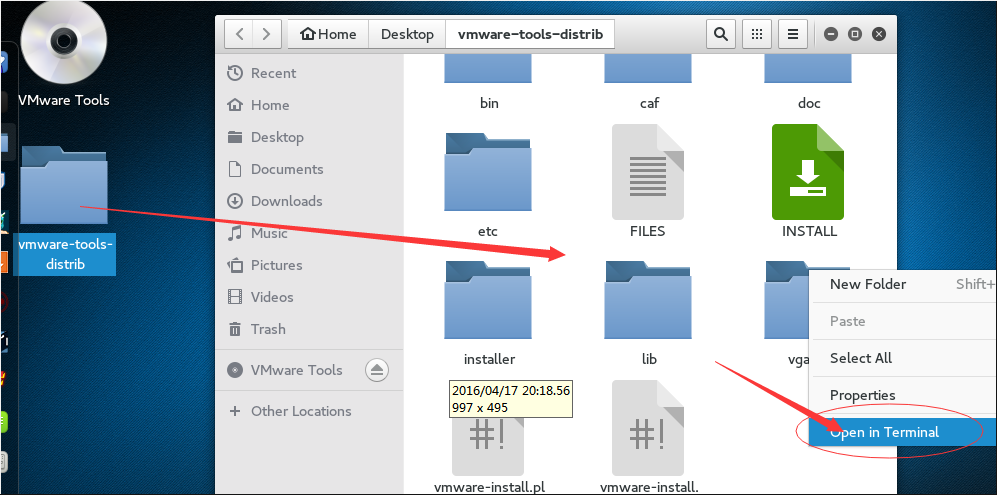Choose Open in Terminal from context menu

pyautogui.click(x=903, y=432)
